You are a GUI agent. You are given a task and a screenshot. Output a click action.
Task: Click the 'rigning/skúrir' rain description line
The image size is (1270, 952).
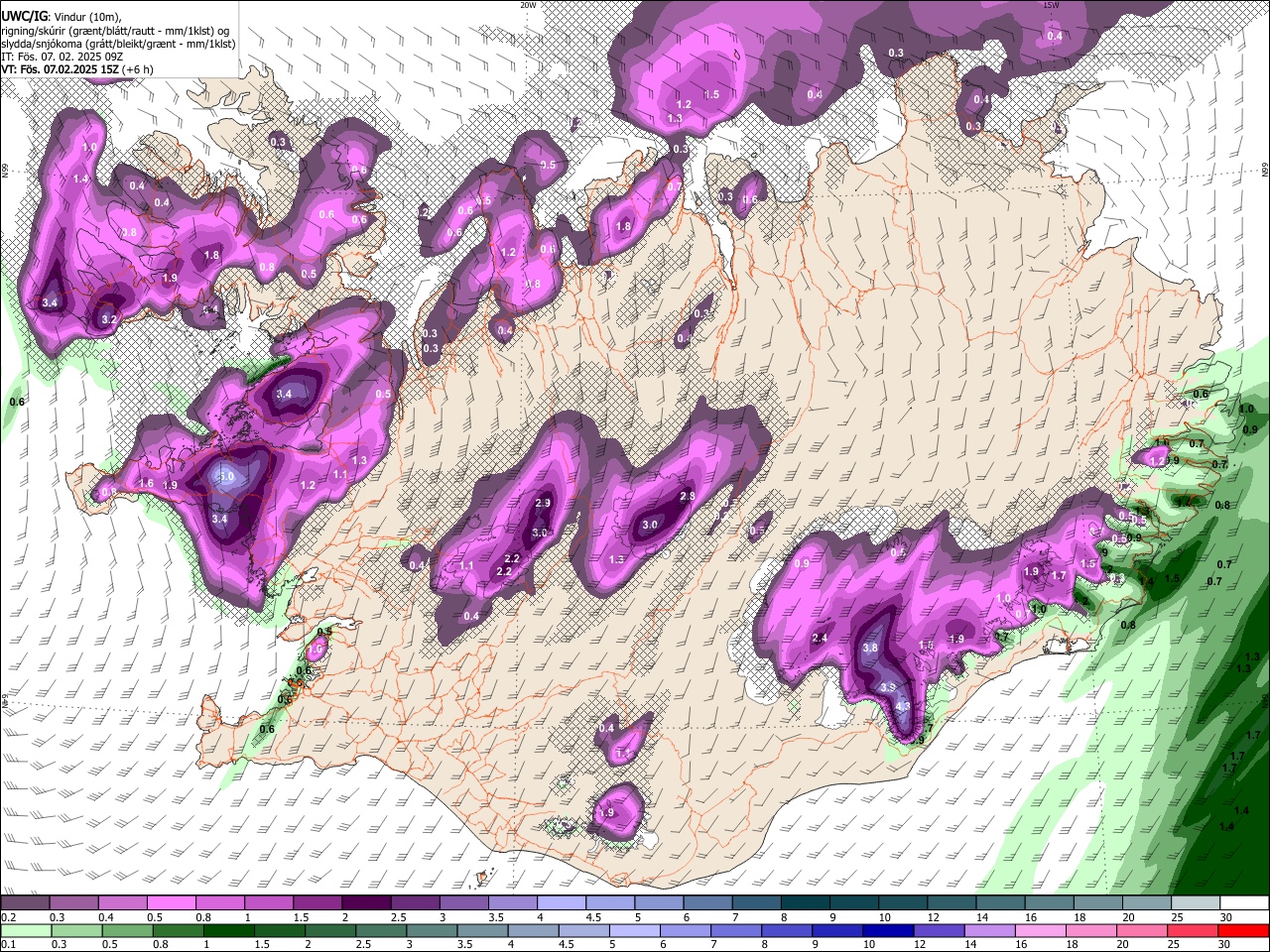click(114, 31)
